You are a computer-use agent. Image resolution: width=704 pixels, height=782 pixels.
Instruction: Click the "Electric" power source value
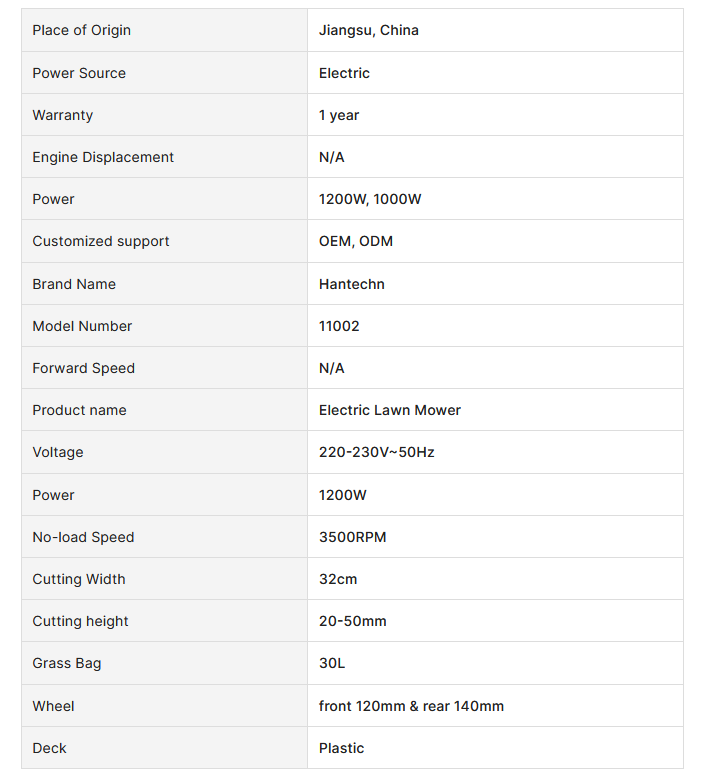coord(344,73)
